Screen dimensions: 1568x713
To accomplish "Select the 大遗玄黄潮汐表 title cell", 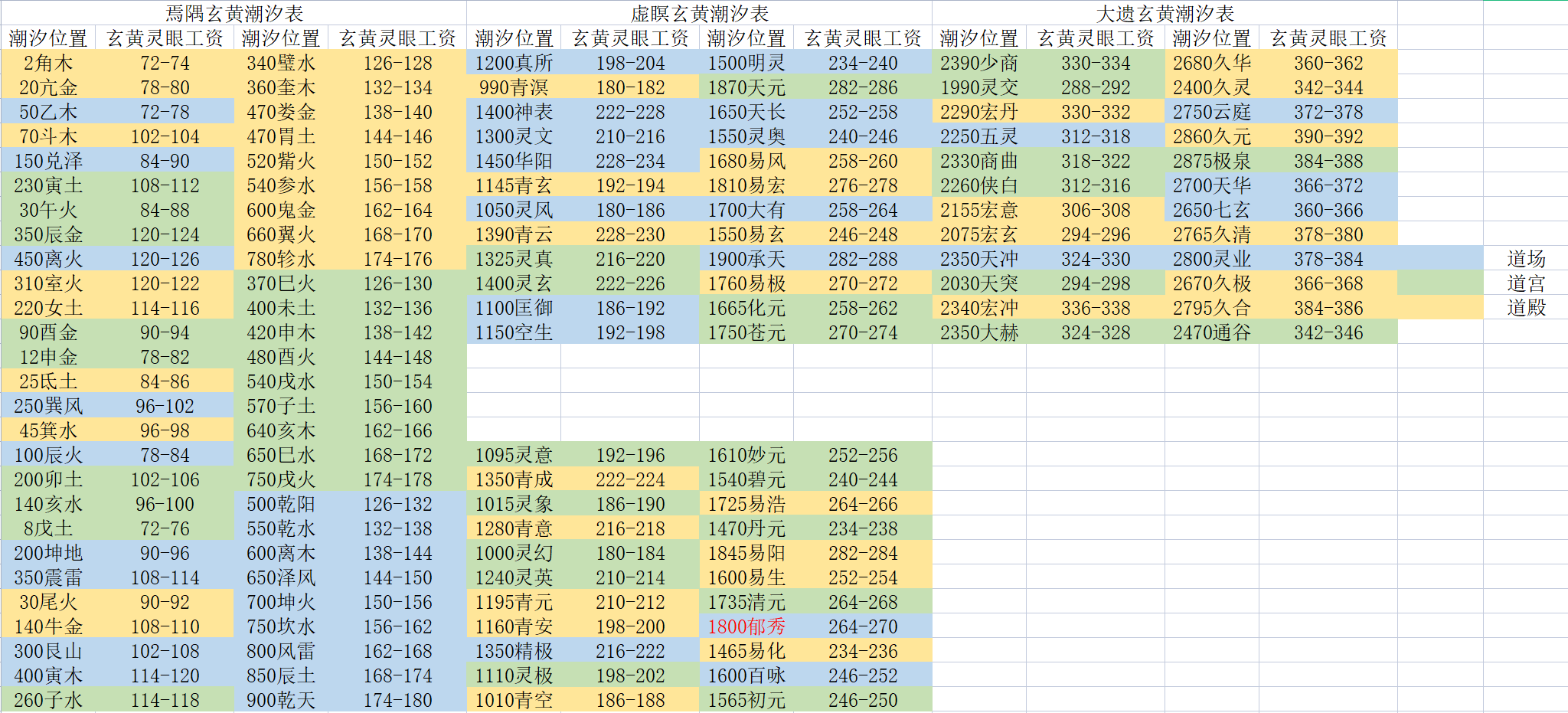I will (1165, 13).
